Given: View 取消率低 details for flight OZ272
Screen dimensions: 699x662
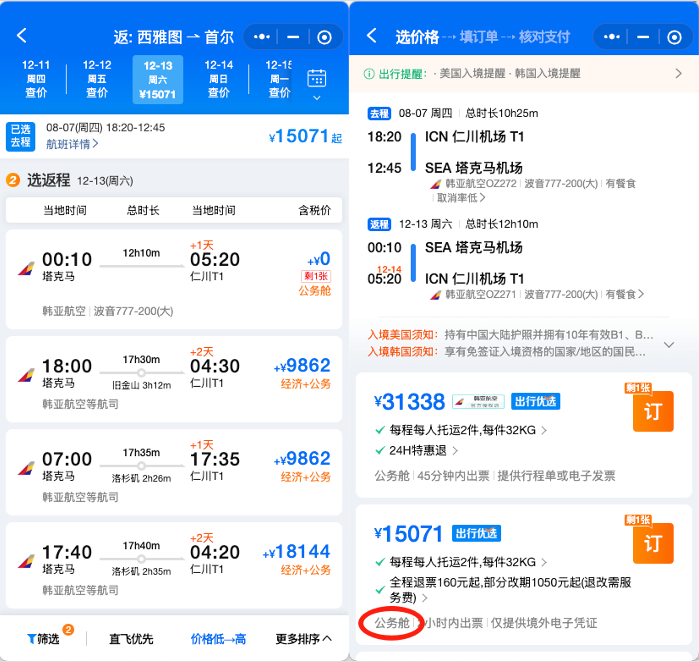Looking at the screenshot, I should [460, 197].
